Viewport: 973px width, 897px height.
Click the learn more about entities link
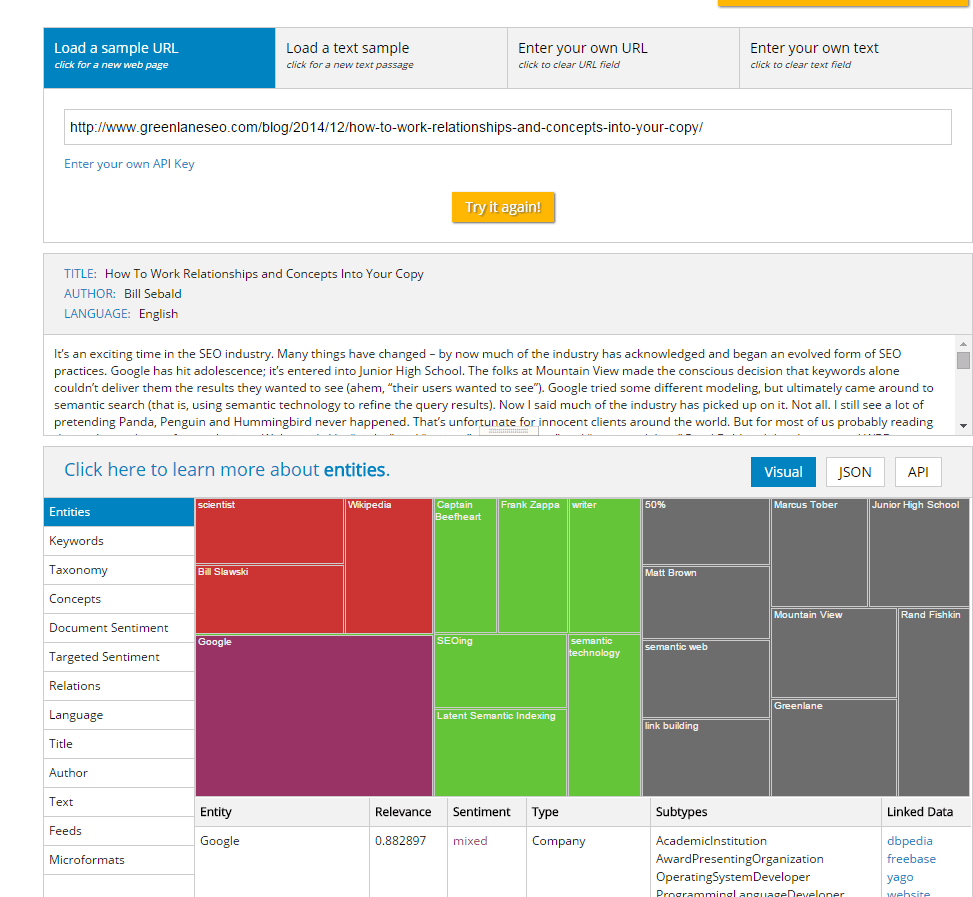[x=227, y=470]
